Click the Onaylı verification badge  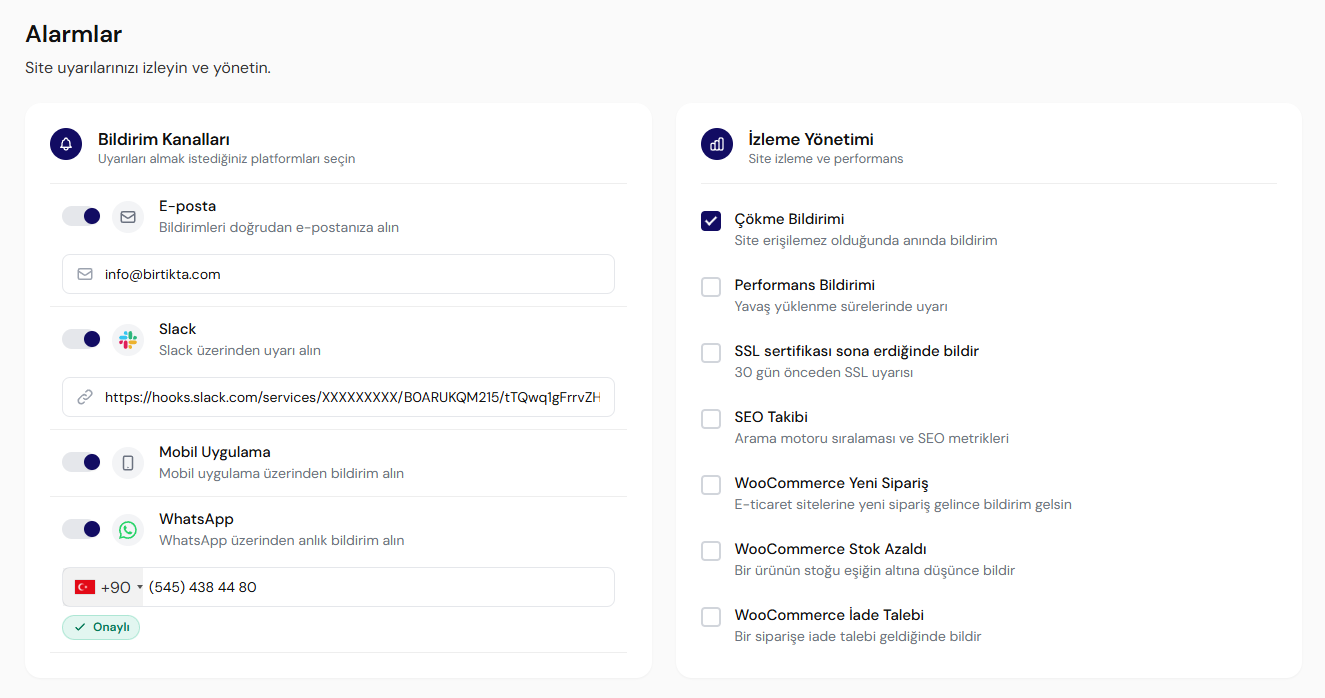pyautogui.click(x=101, y=627)
